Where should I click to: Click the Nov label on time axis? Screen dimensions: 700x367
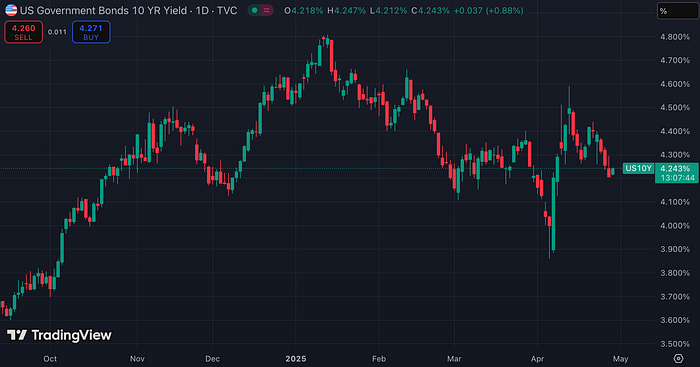pos(137,359)
